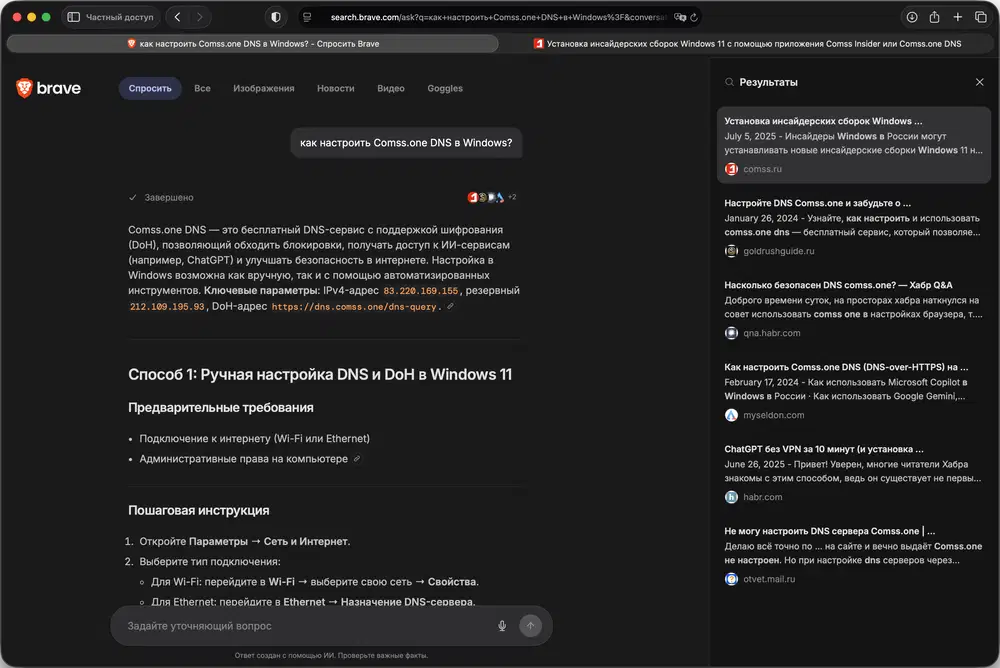
Task: Click the otvet.mail.ru domain text
Action: click(x=769, y=579)
